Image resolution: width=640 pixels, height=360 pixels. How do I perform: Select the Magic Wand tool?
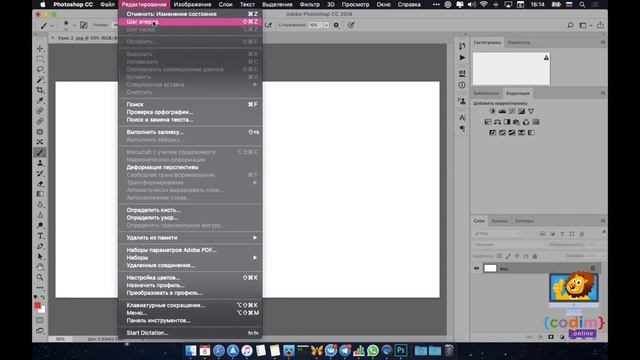40,80
